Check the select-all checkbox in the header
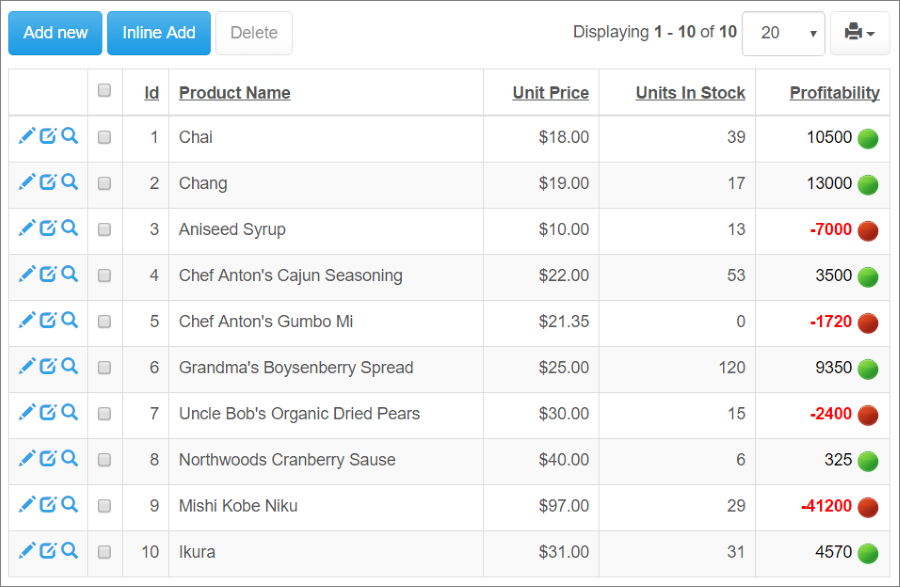This screenshot has height=587, width=900. (x=103, y=89)
